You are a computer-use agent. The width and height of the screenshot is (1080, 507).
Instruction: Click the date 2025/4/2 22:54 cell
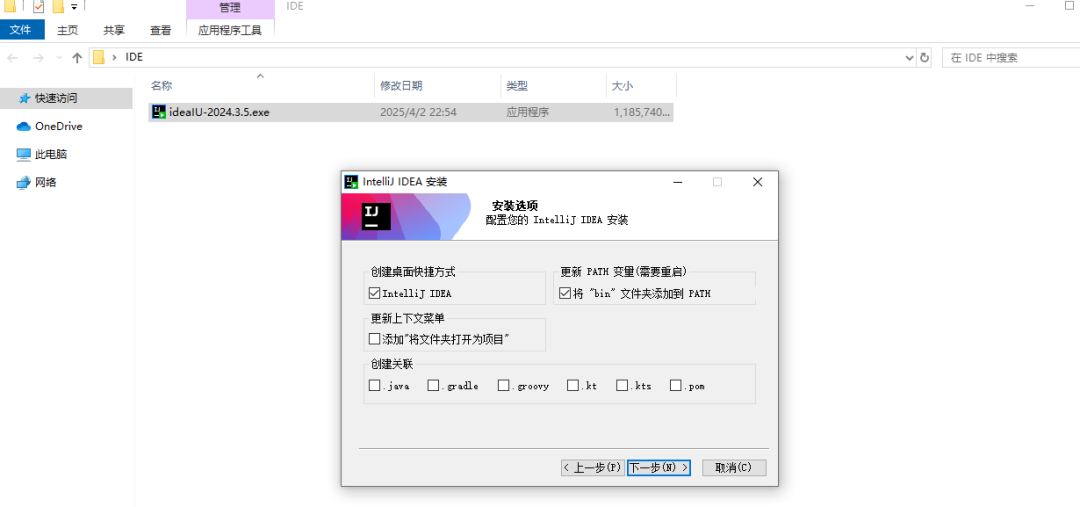419,112
